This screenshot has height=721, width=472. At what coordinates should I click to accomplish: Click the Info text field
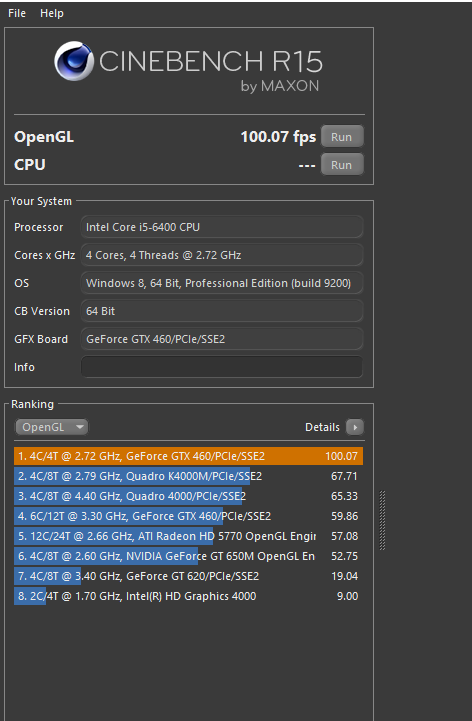pyautogui.click(x=222, y=367)
